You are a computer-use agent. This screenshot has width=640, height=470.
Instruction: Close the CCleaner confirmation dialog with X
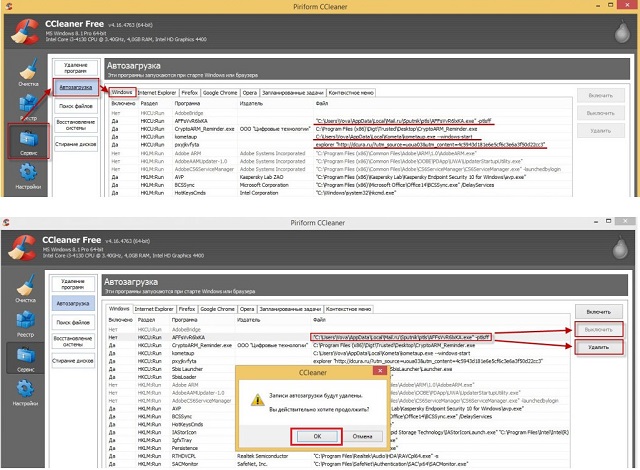pos(380,370)
